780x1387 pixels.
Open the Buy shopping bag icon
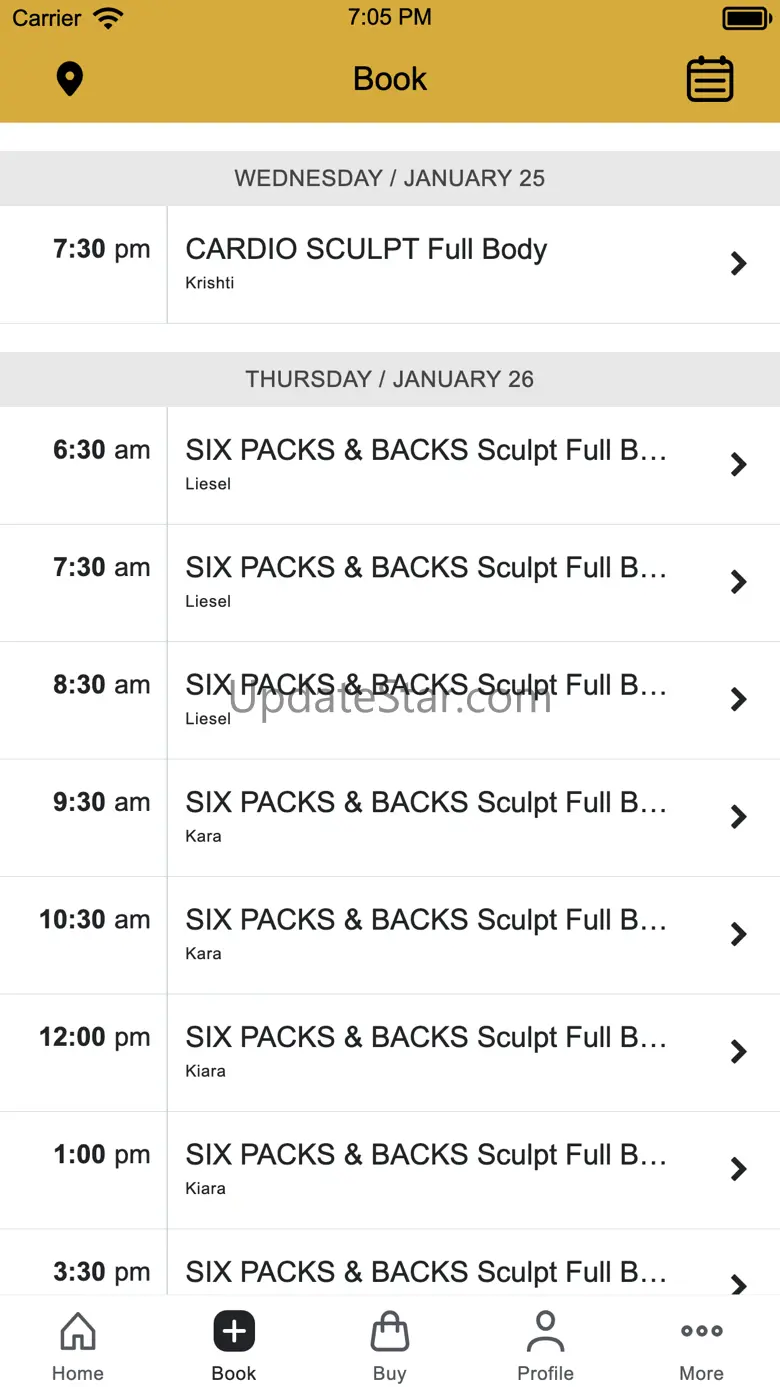point(390,1332)
